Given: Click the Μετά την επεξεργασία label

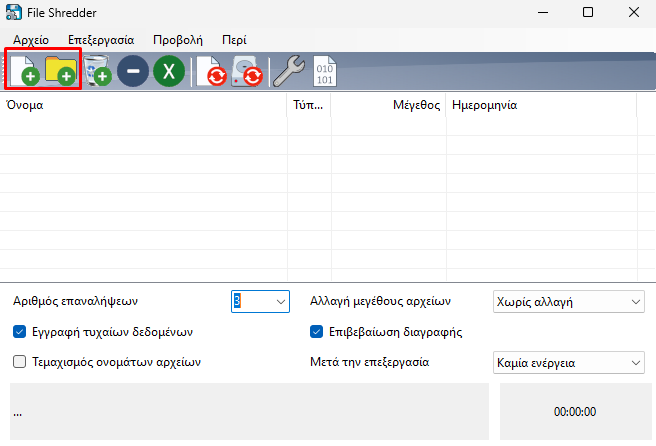Looking at the screenshot, I should pyautogui.click(x=369, y=362).
